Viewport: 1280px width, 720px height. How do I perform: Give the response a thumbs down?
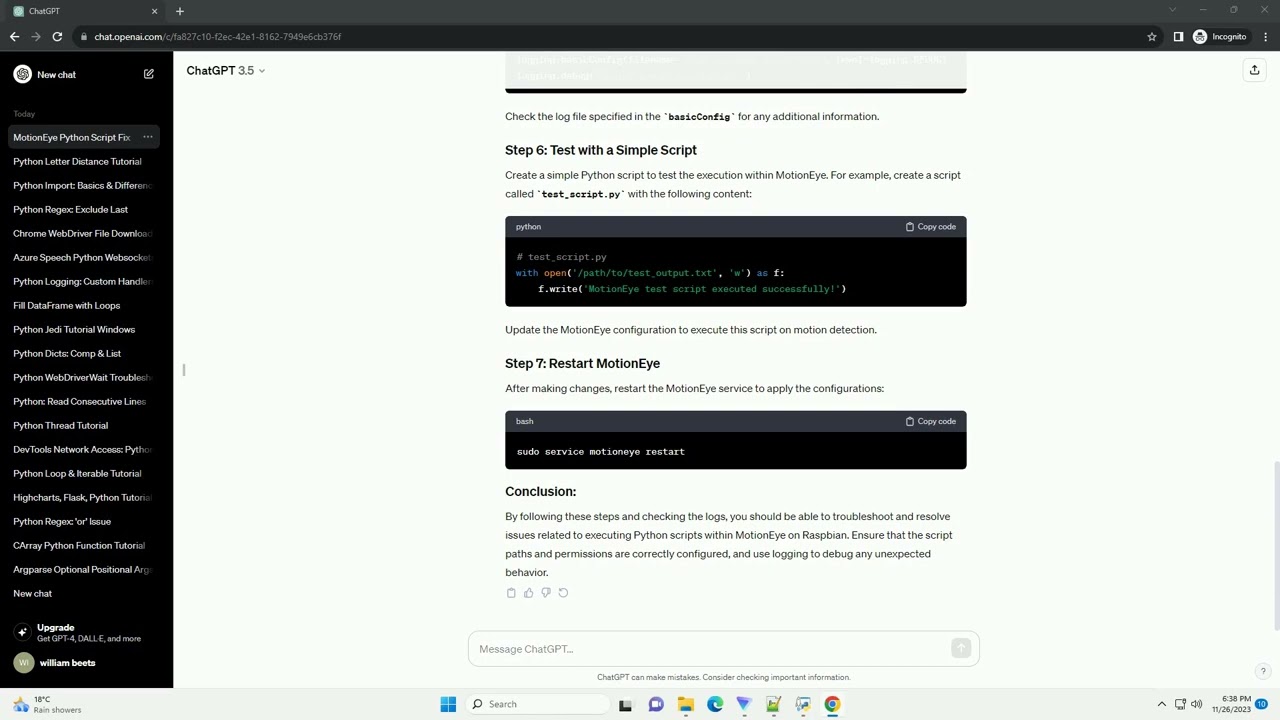point(545,593)
